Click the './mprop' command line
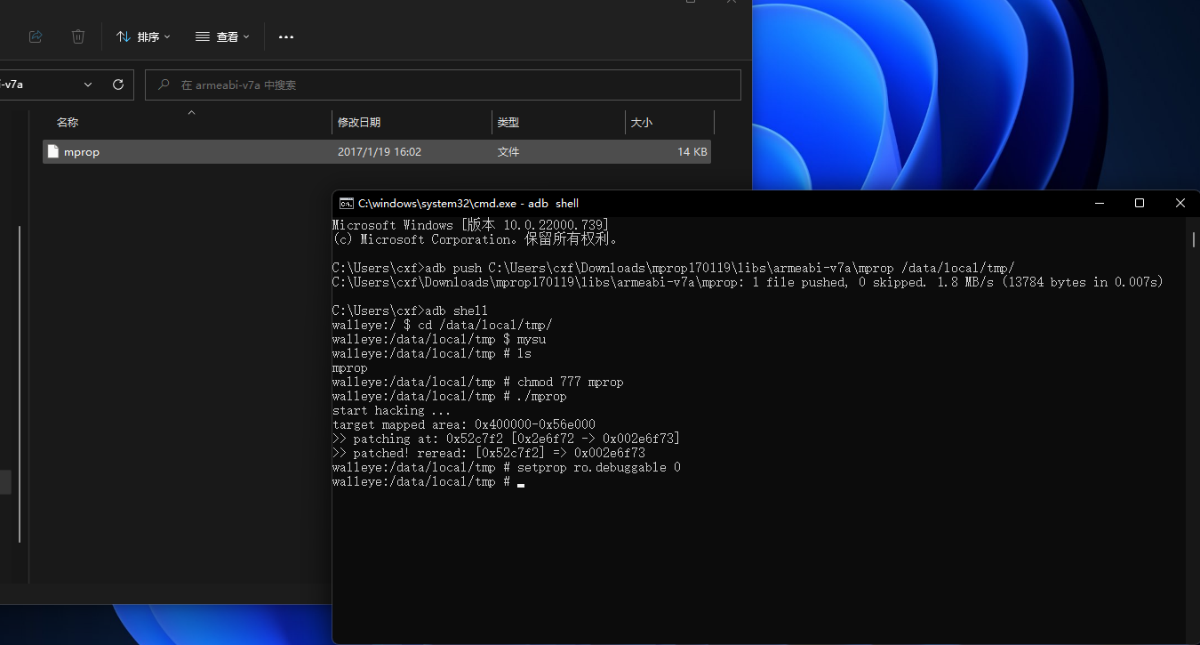1200x645 pixels. pyautogui.click(x=449, y=396)
